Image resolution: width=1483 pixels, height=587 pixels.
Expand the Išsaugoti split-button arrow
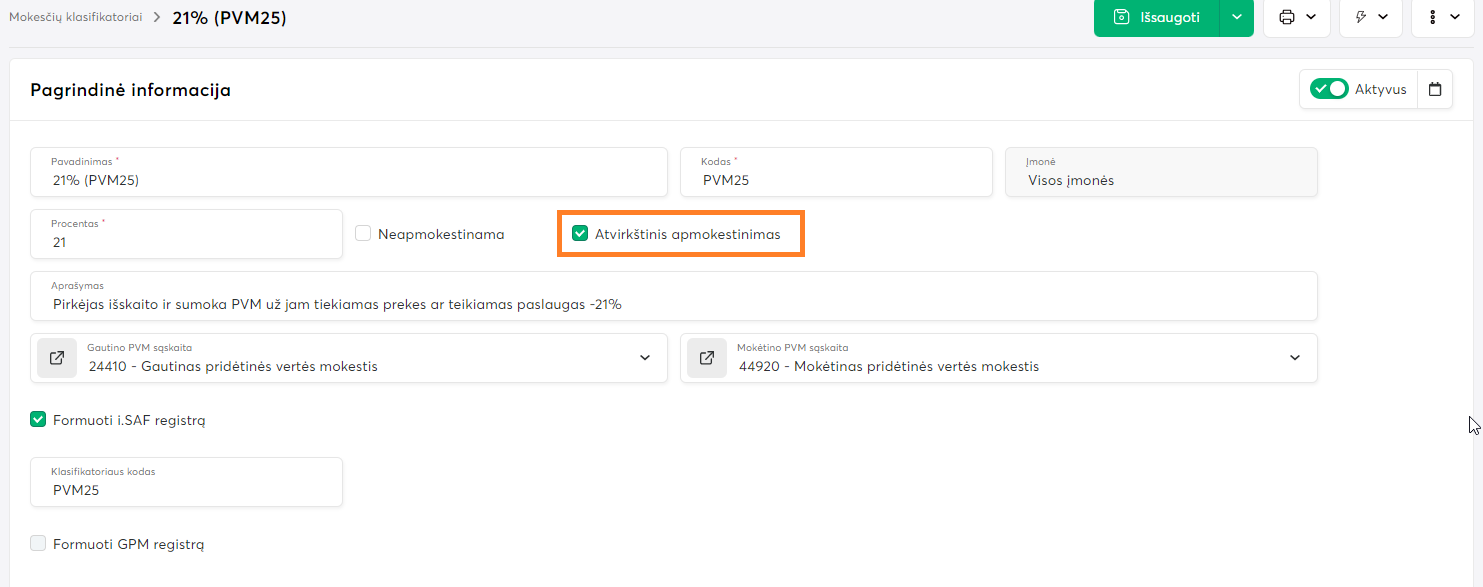tap(1237, 17)
